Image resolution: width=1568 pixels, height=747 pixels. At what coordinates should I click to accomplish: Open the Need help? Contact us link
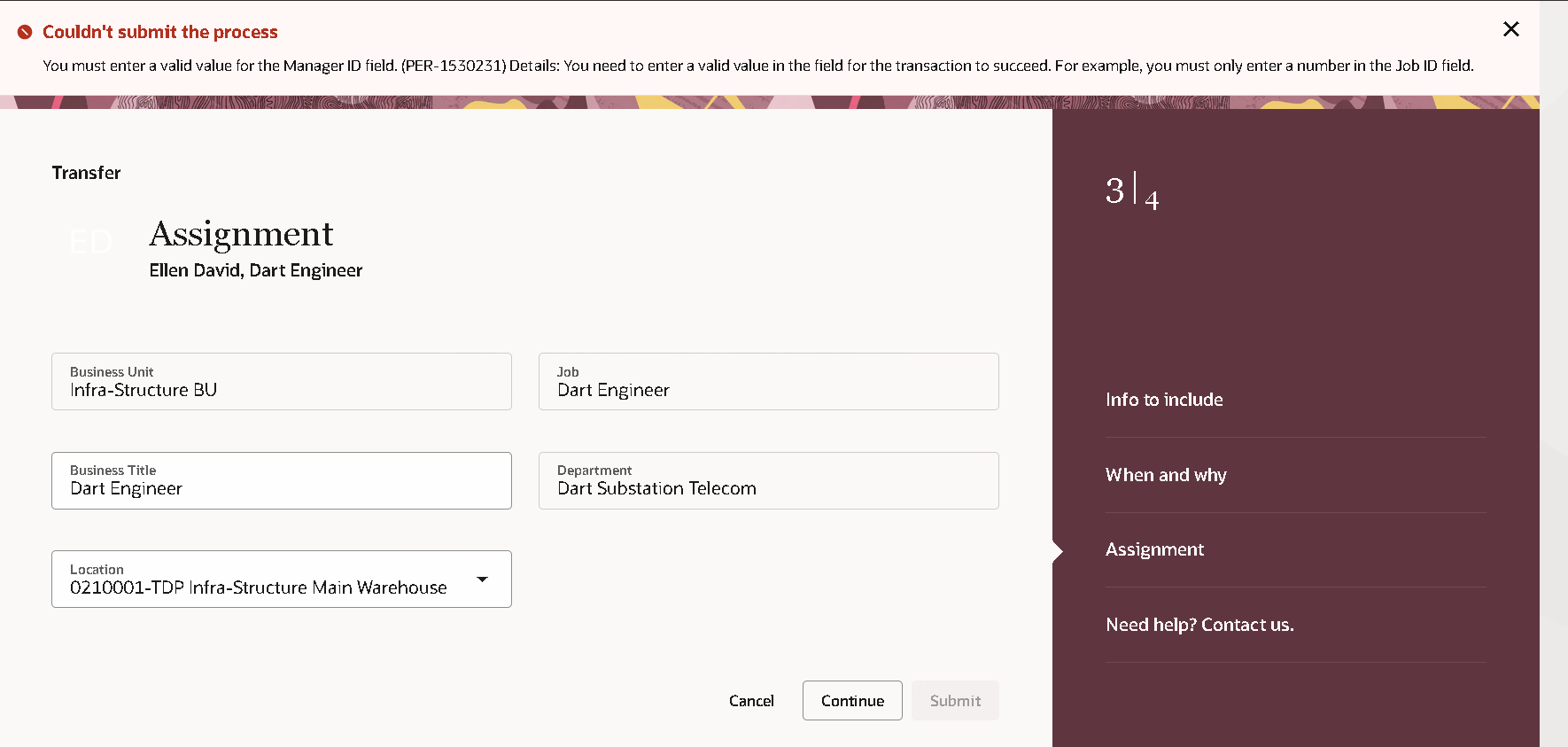pyautogui.click(x=1199, y=625)
